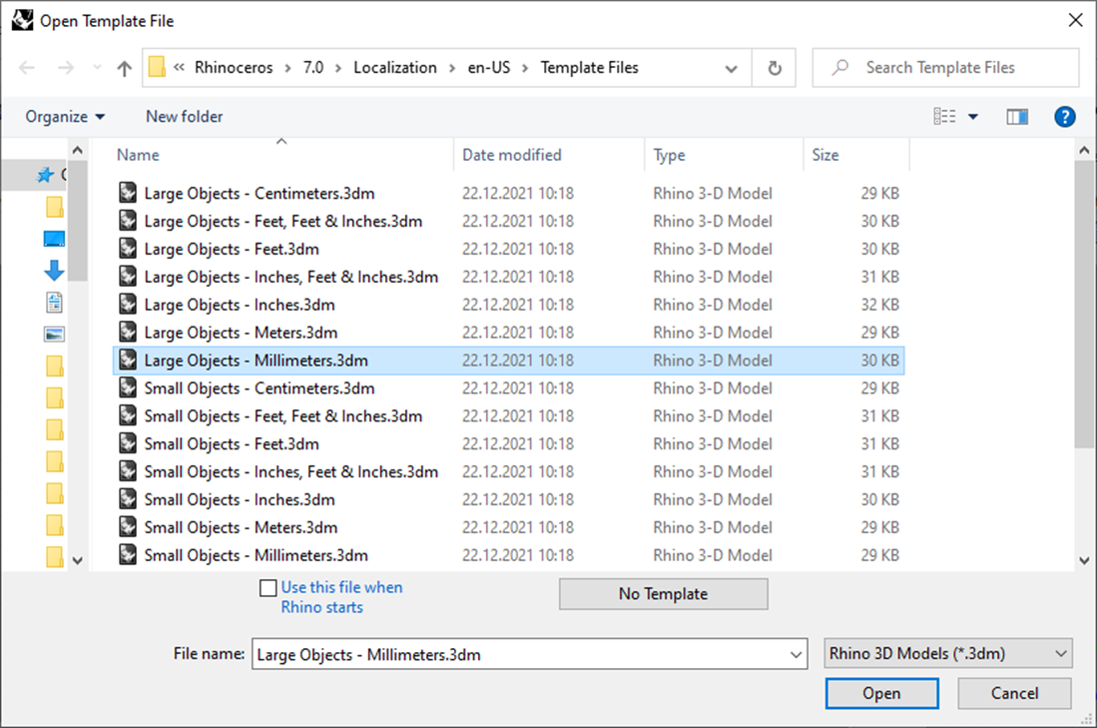1097x728 pixels.
Task: Expand the Organize menu
Action: pos(65,117)
